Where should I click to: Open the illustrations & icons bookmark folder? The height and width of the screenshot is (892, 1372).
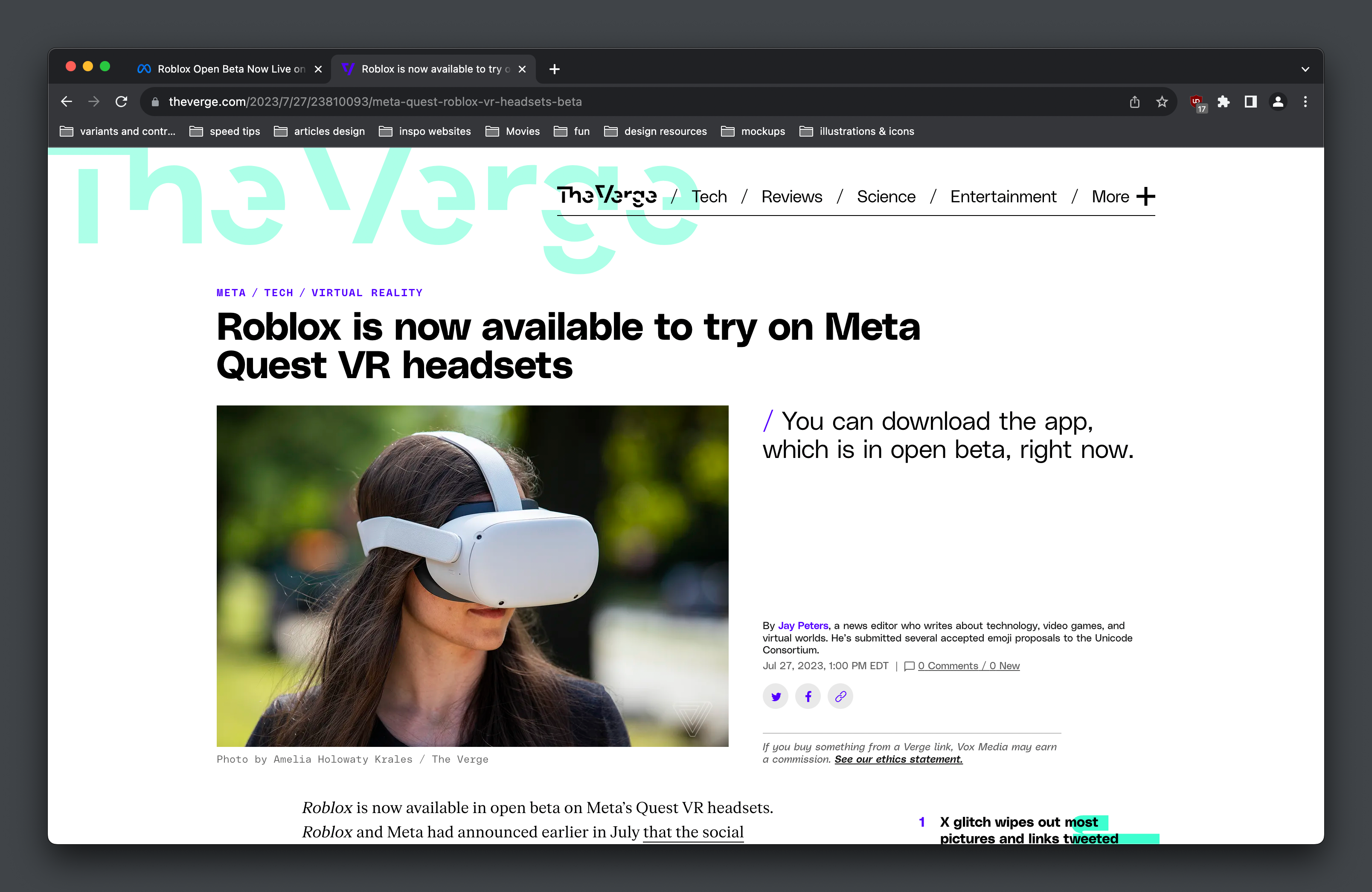857,131
